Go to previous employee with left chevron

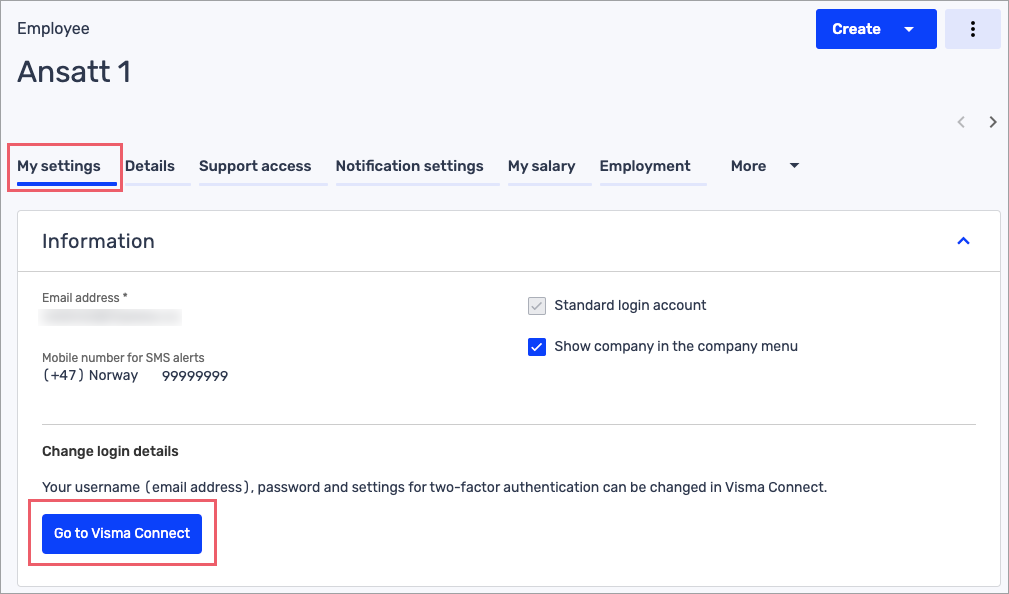[x=961, y=122]
